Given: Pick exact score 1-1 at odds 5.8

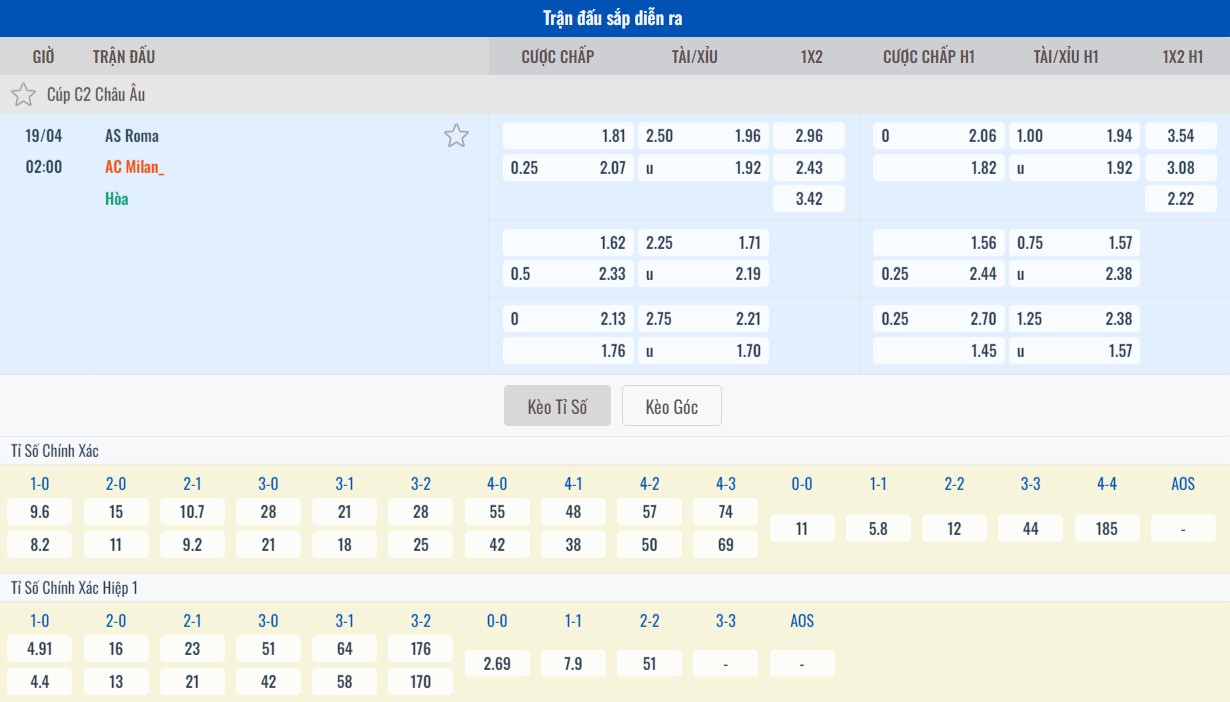Looking at the screenshot, I should 878,528.
